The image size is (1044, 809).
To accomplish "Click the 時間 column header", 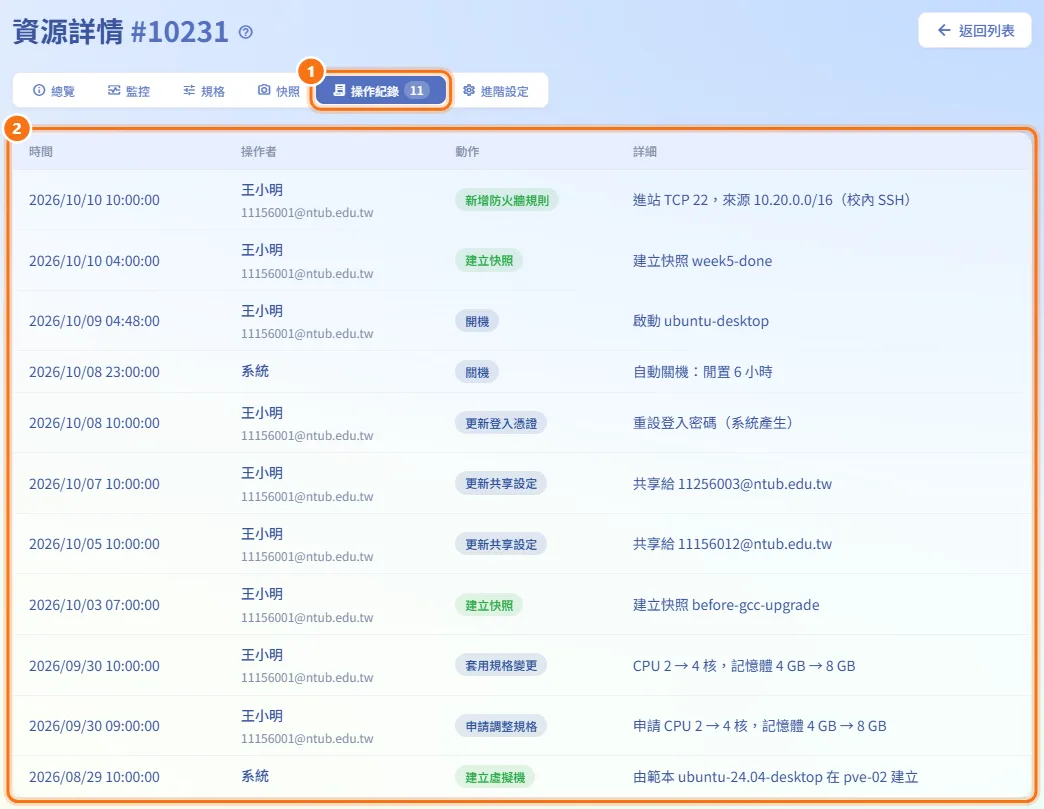I will click(x=41, y=152).
